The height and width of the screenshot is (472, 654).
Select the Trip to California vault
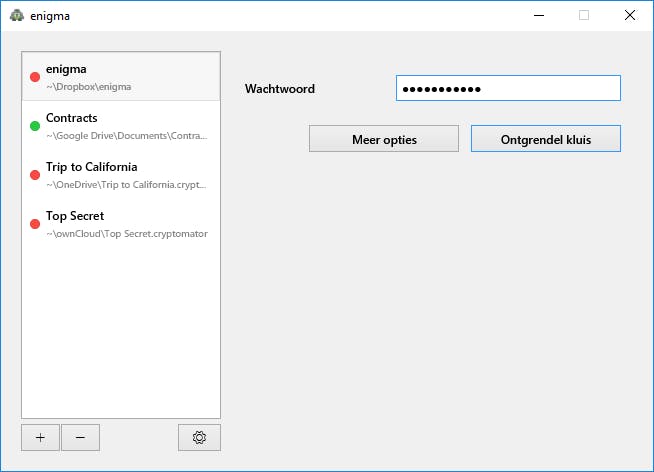121,175
